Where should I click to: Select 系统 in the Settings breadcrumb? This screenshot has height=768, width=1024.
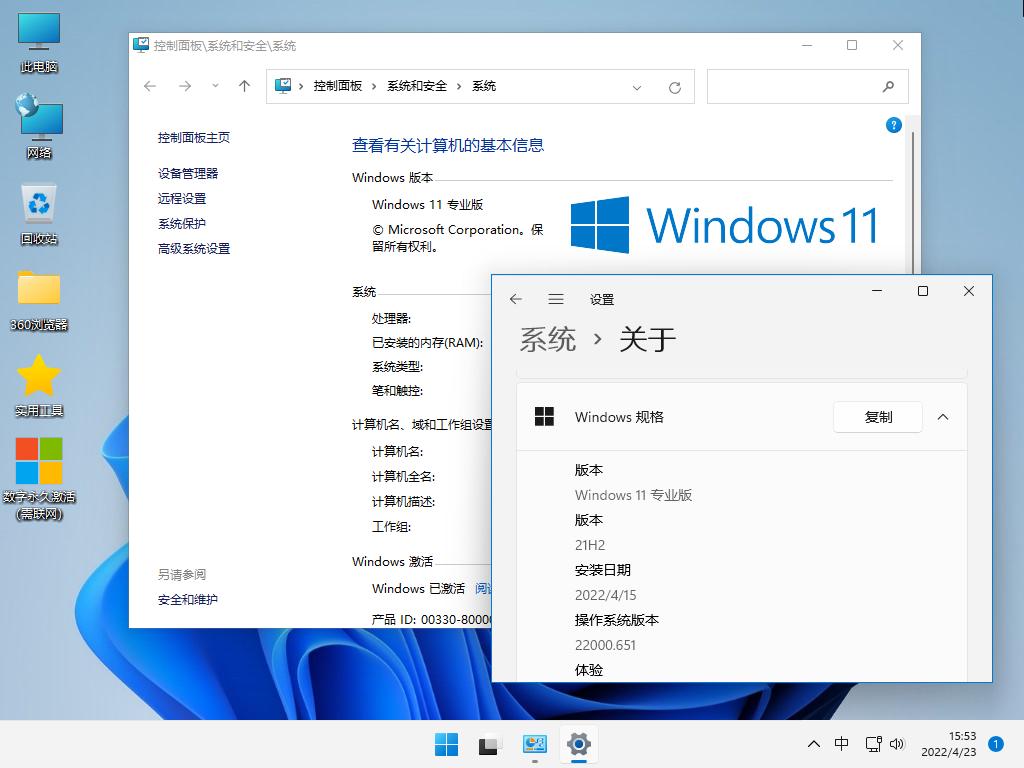point(547,340)
